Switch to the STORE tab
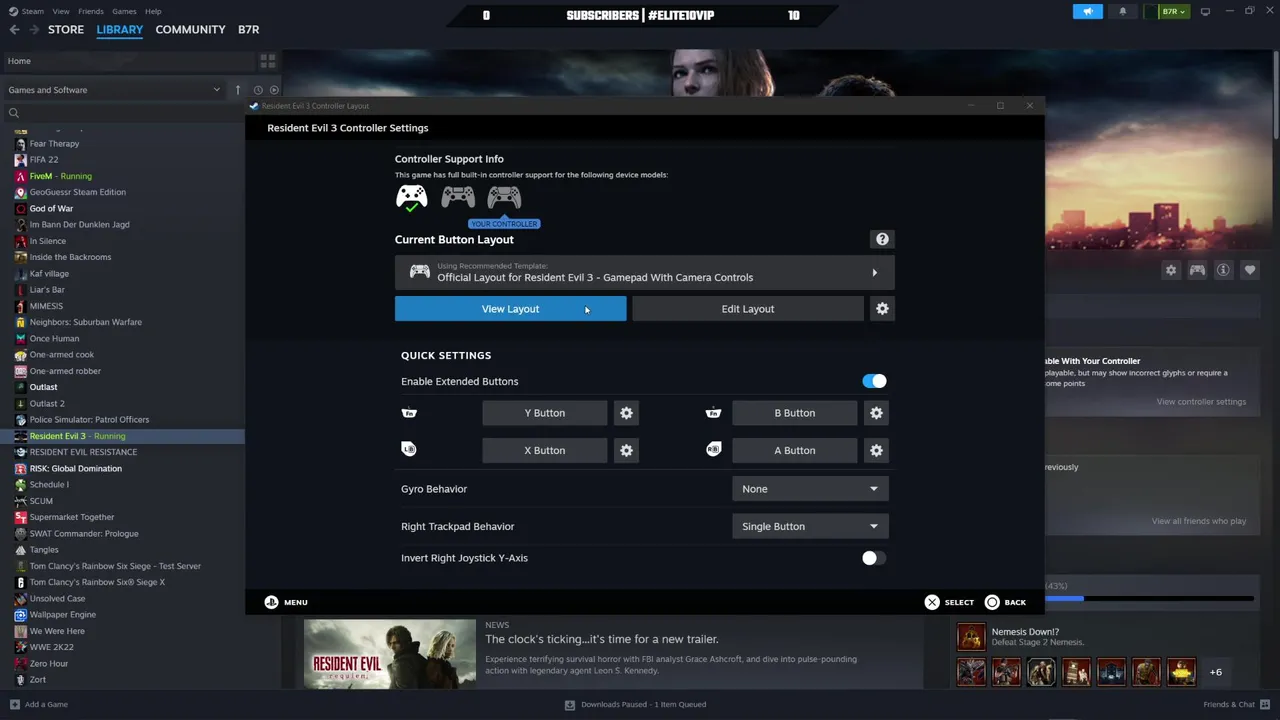 point(66,29)
